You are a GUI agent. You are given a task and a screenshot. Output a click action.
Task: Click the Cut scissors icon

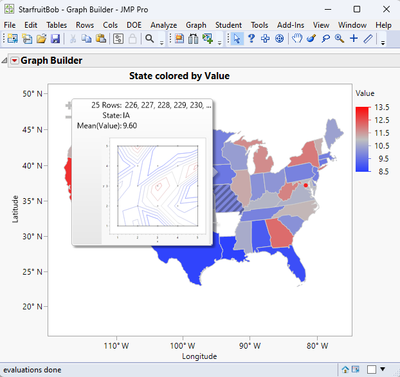click(x=73, y=39)
